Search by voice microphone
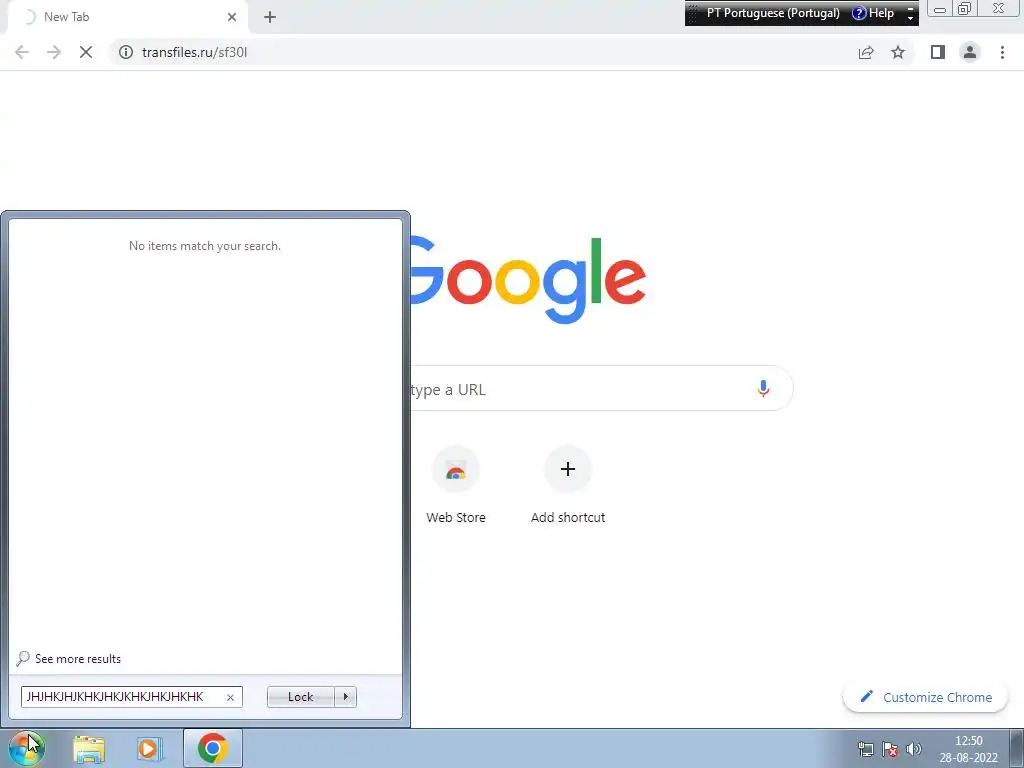This screenshot has width=1024, height=768. click(x=763, y=389)
